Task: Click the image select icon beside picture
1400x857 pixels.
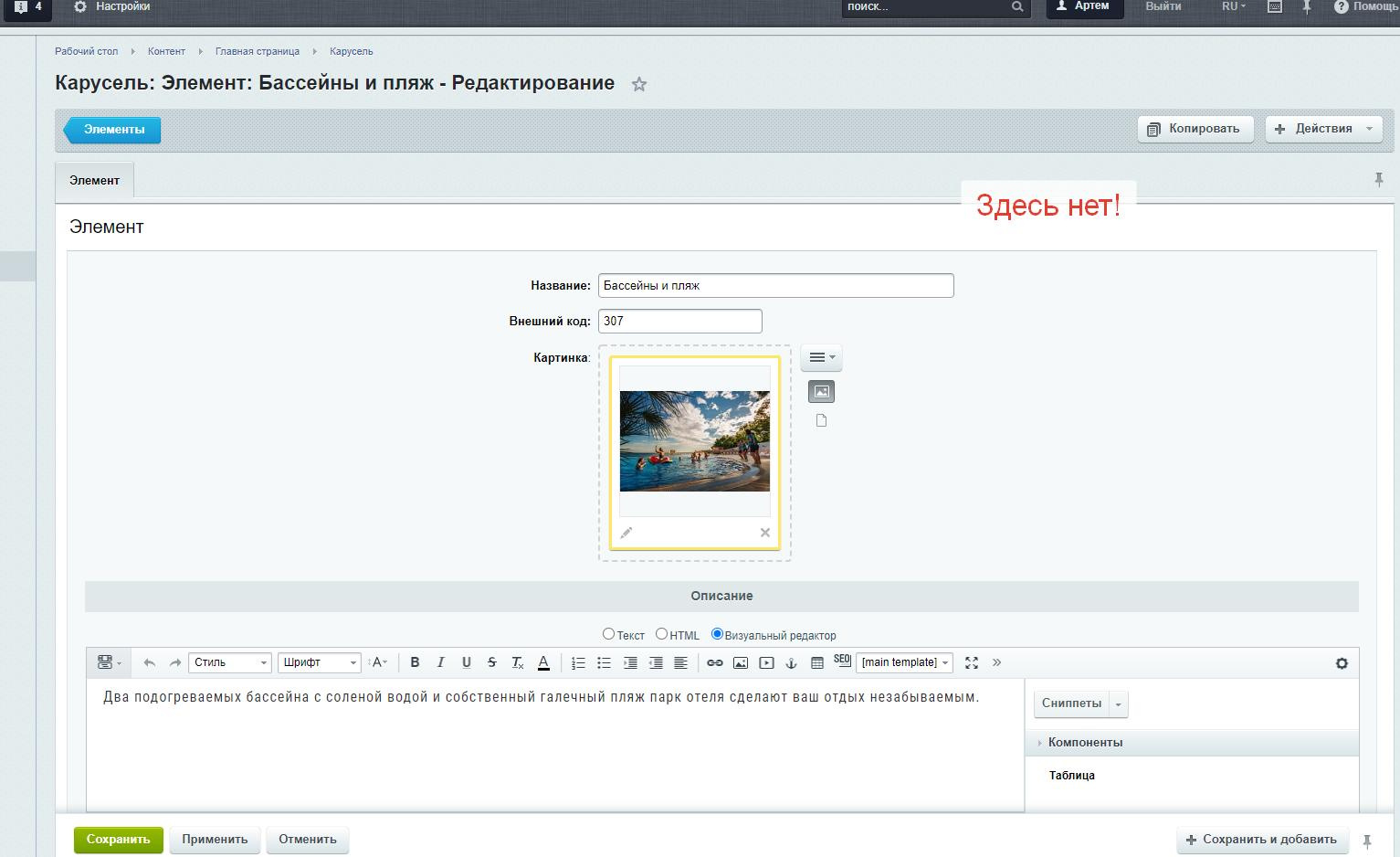Action: coord(822,392)
